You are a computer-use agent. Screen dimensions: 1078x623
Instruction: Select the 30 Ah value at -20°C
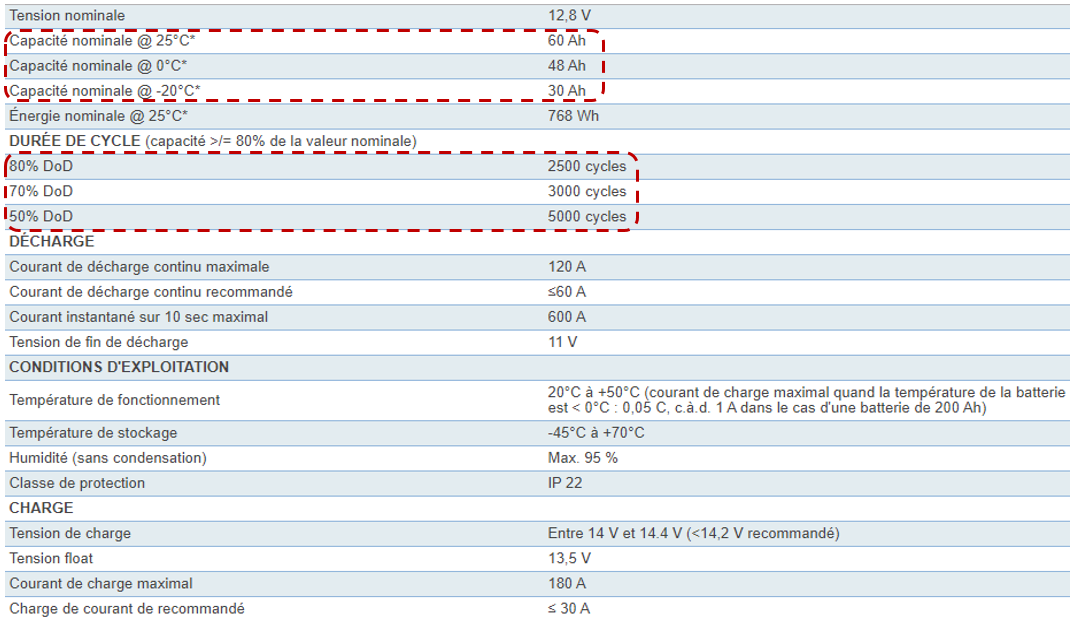566,91
